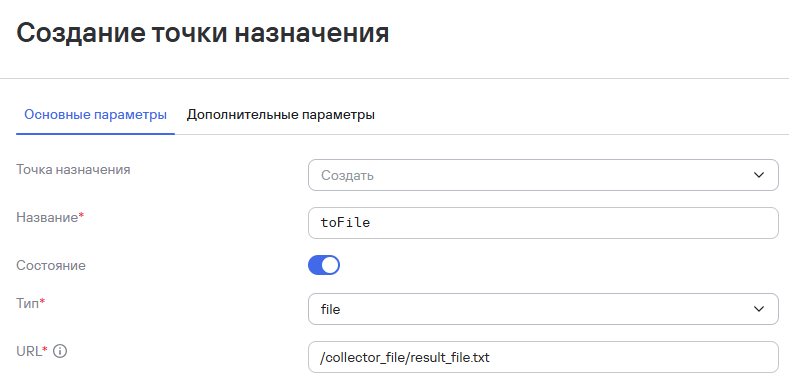Click the info icon next to URL

(60, 351)
